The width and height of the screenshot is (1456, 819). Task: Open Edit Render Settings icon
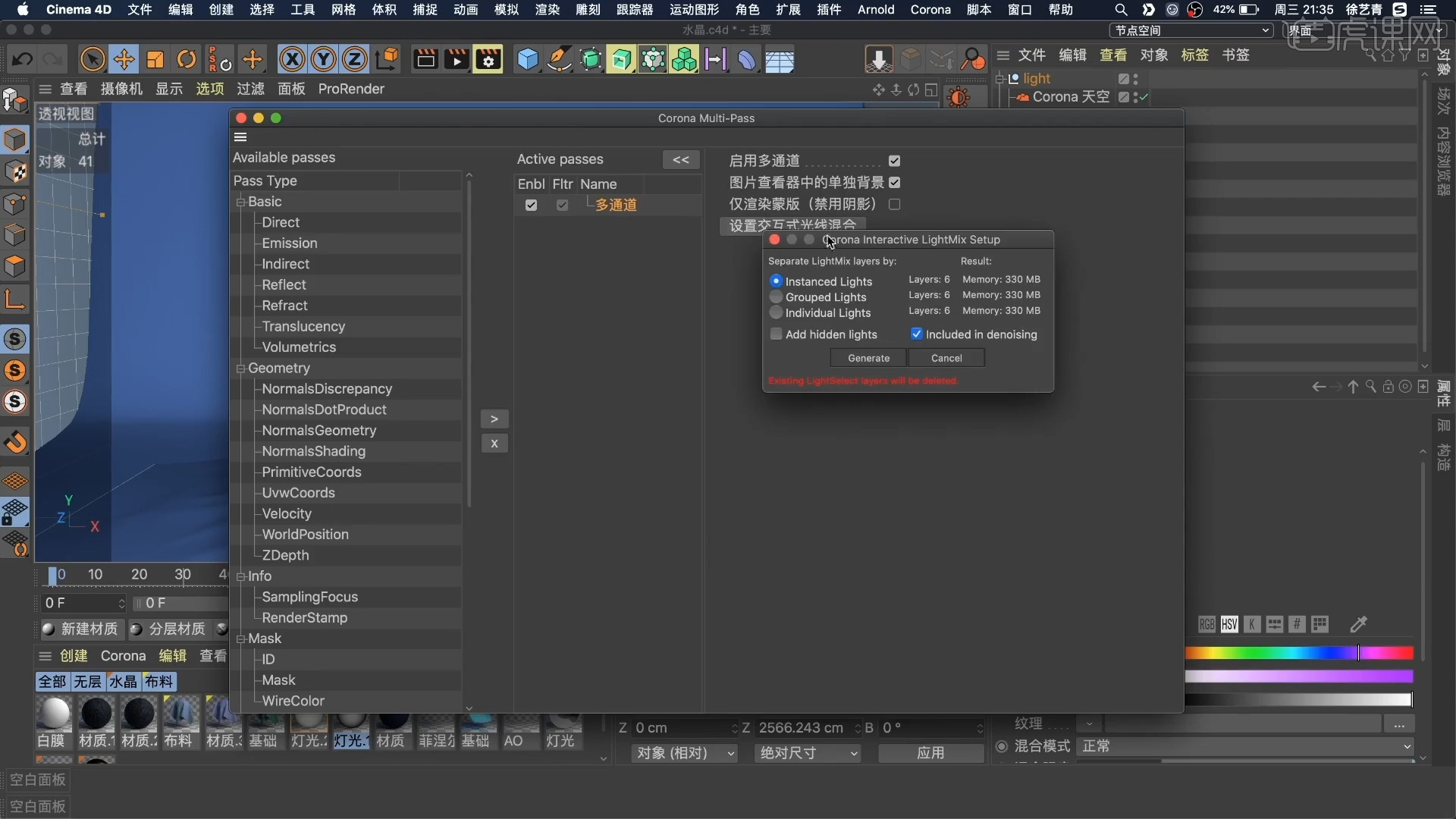click(x=488, y=59)
